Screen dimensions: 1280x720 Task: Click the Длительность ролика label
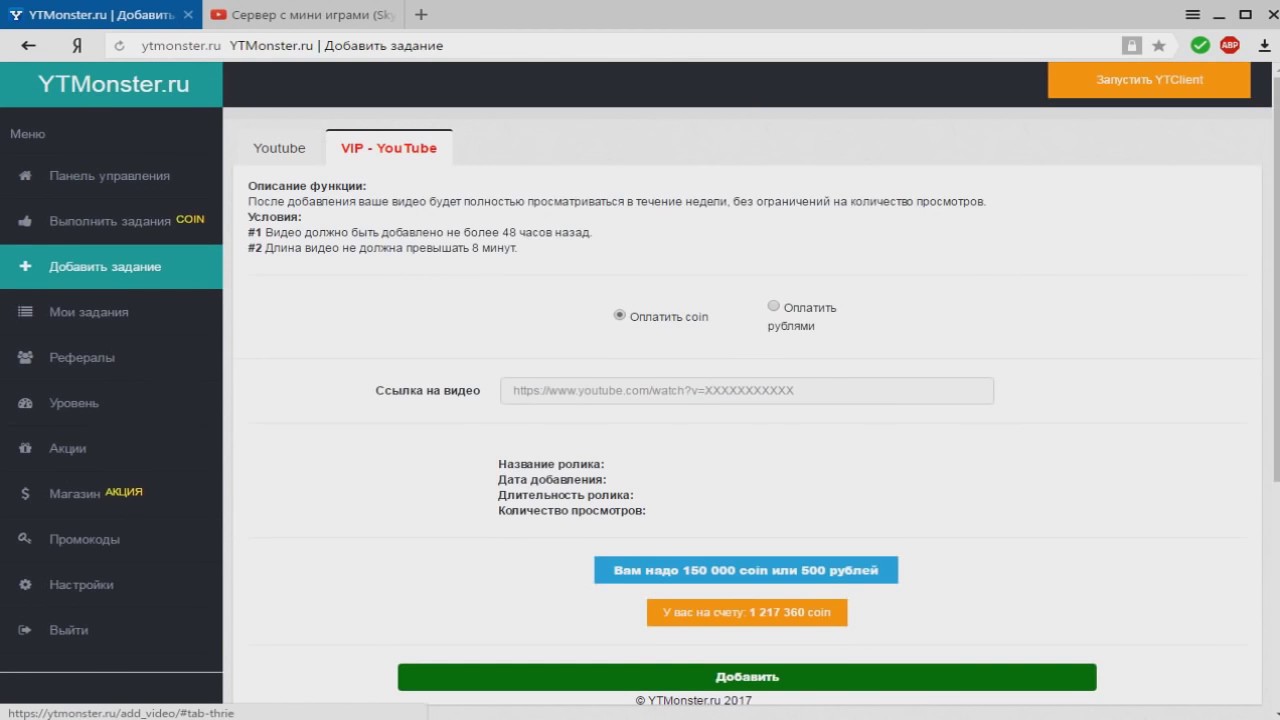[x=566, y=495]
